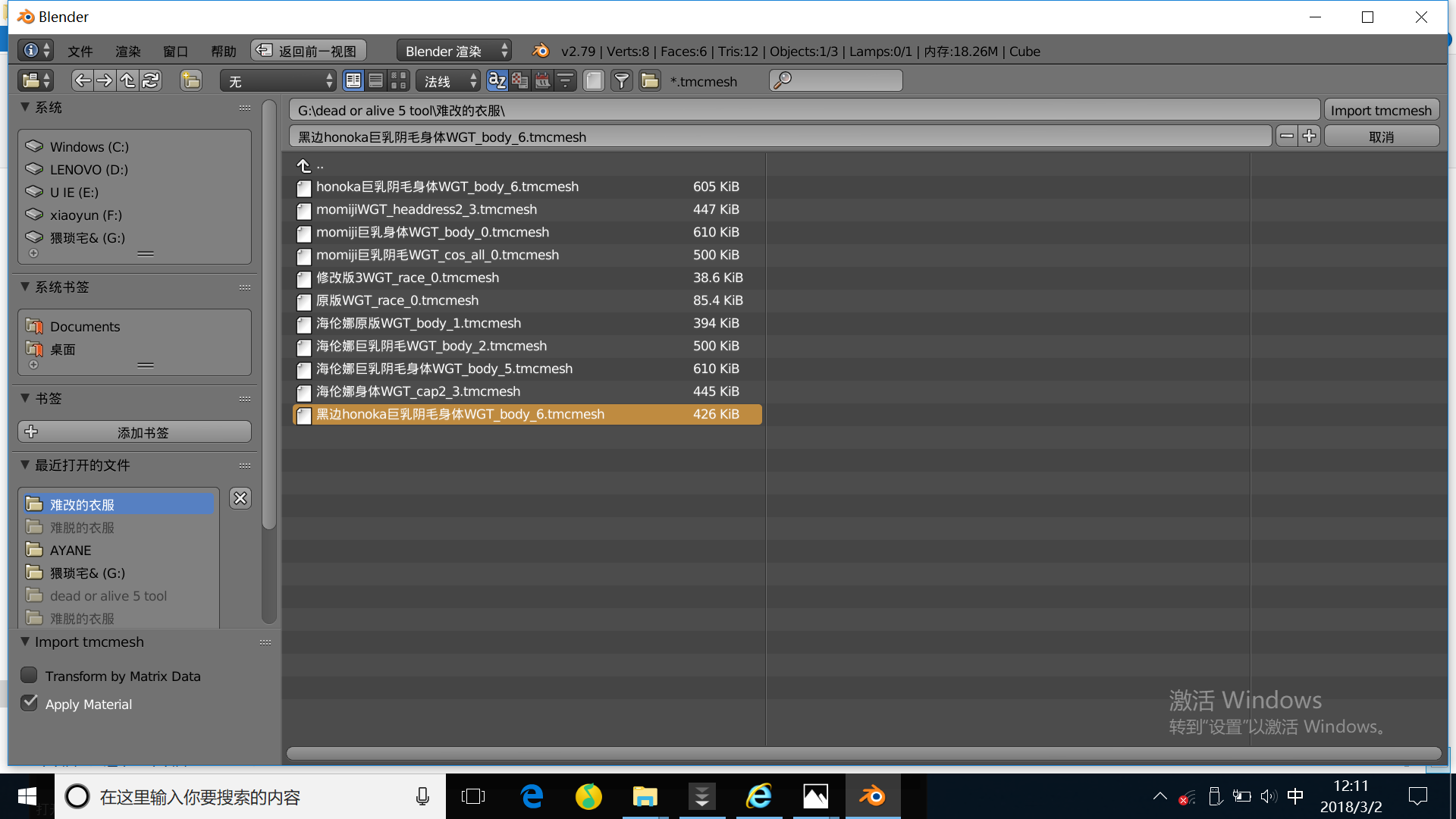This screenshot has height=819, width=1456.
Task: Sort files by modification date
Action: pos(543,80)
